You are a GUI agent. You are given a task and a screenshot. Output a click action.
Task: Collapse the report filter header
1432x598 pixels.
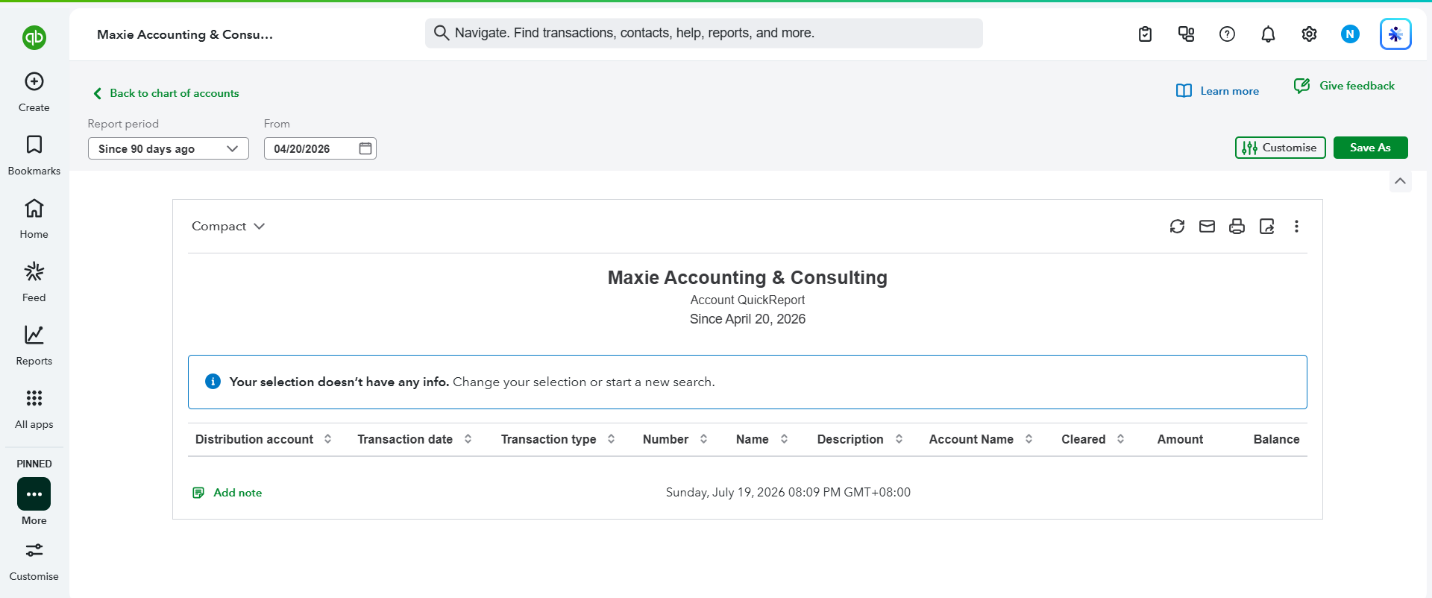[1400, 181]
